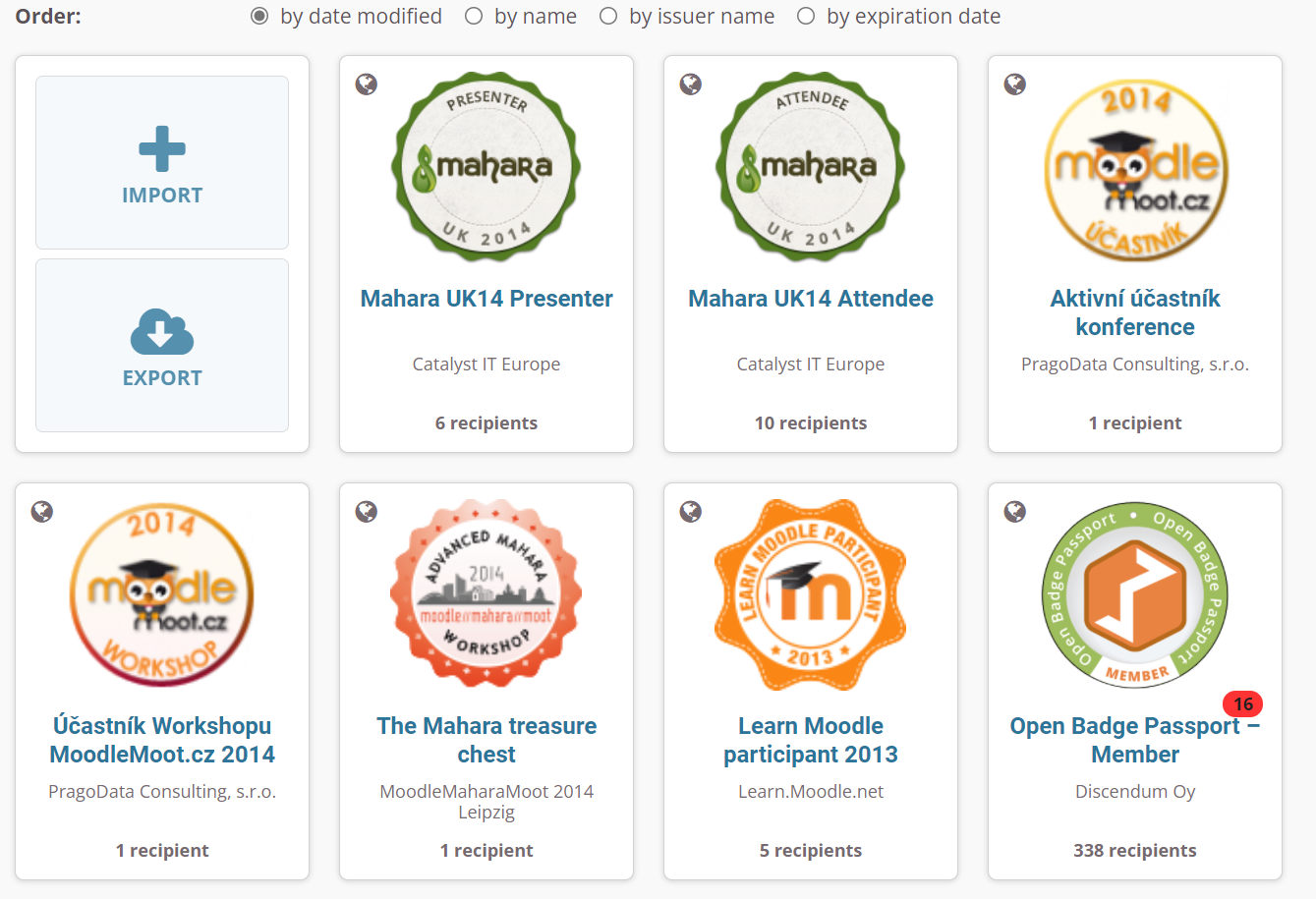Open the Open Badge Passport – Member badge
Image resolution: width=1316 pixels, height=899 pixels.
point(1135,738)
